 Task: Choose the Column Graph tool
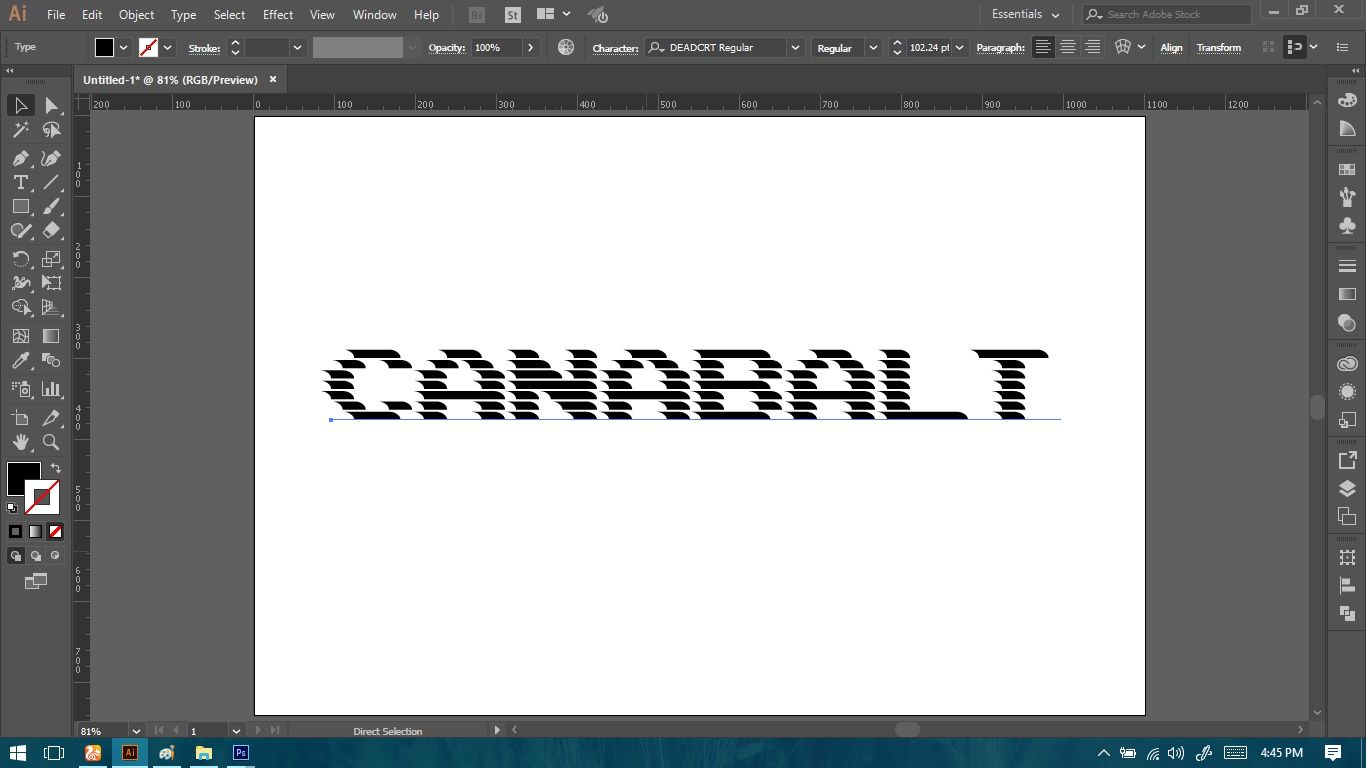[x=51, y=389]
